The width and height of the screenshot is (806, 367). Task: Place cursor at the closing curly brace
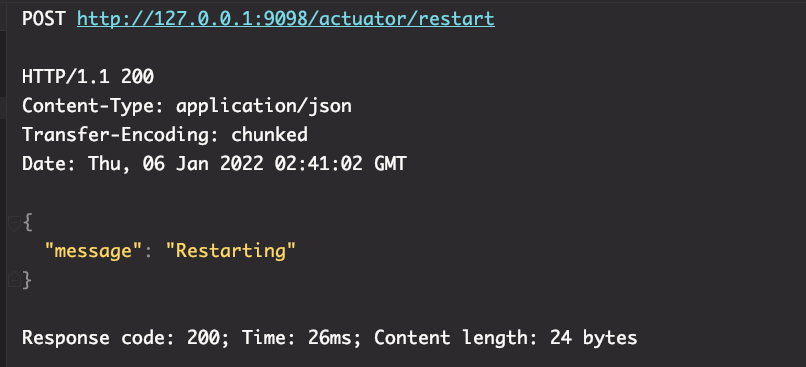pyautogui.click(x=27, y=280)
